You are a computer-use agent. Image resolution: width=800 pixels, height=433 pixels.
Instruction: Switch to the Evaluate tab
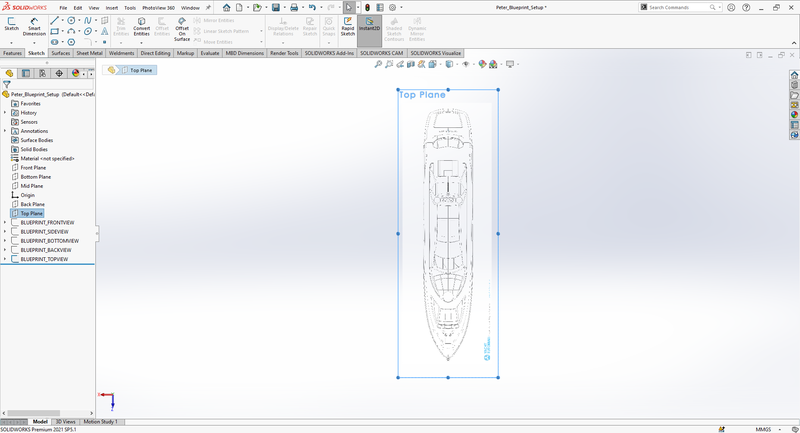tap(210, 53)
